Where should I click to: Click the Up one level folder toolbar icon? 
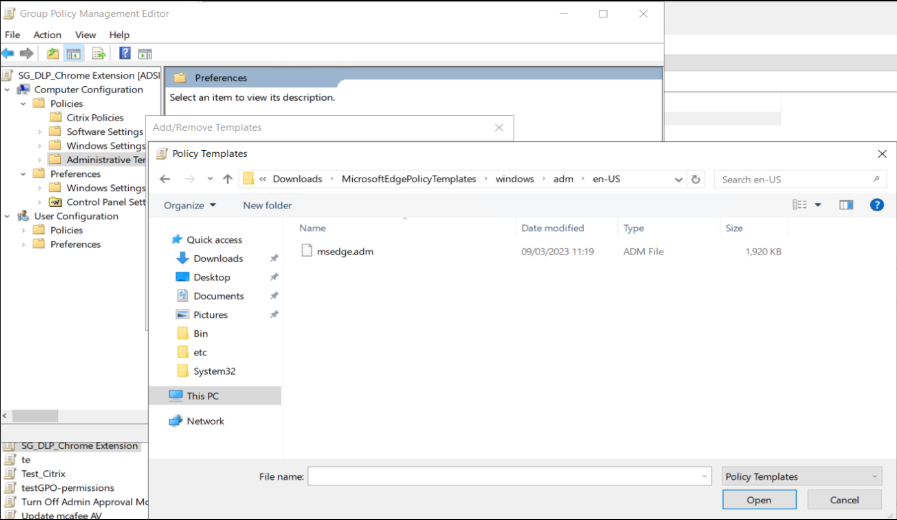pos(53,54)
